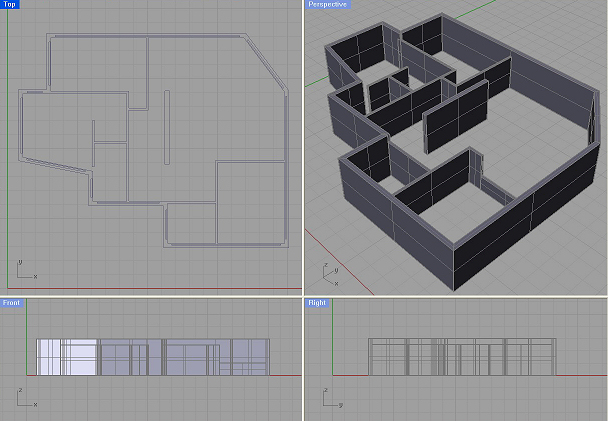Click the axis indicator in Top viewport

pyautogui.click(x=26, y=269)
